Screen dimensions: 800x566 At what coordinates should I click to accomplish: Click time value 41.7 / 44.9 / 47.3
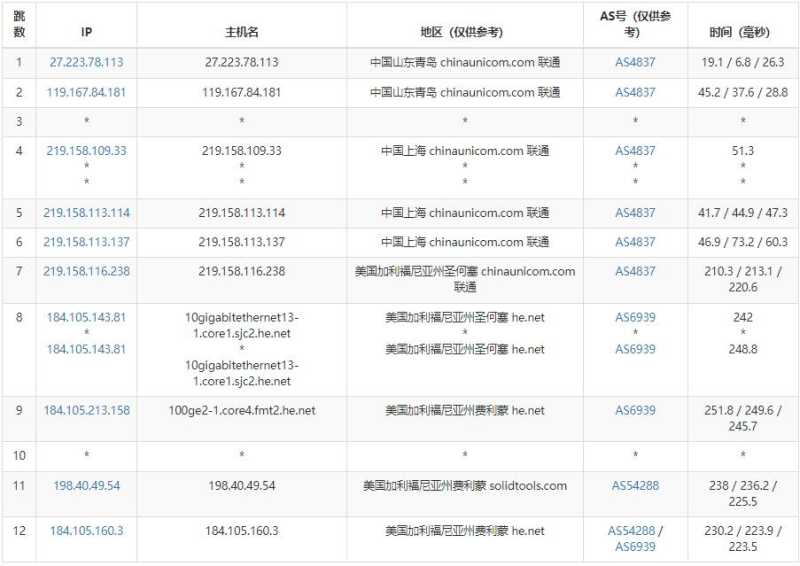pos(742,213)
